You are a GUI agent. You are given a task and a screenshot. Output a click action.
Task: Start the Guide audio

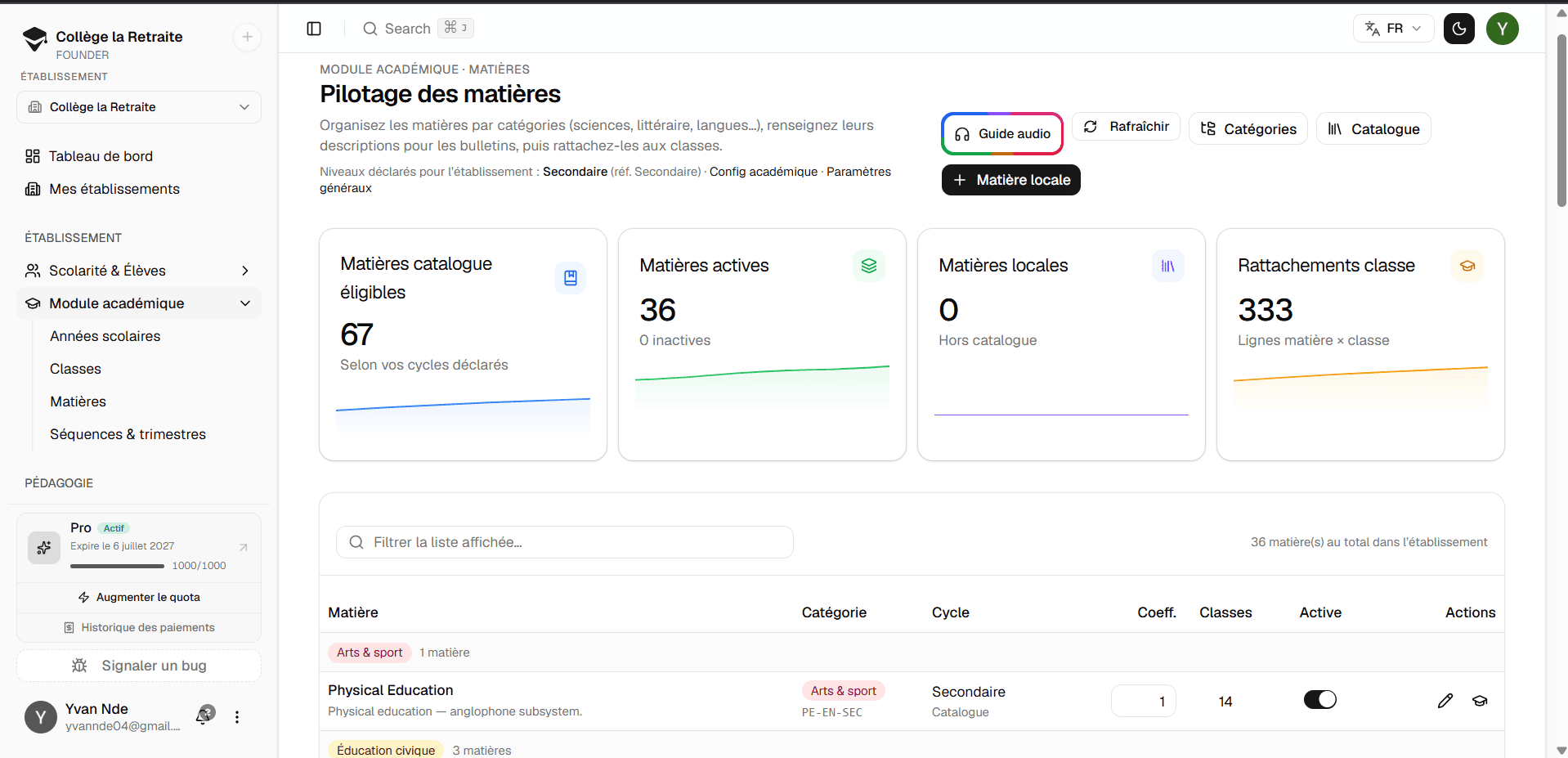click(1002, 133)
